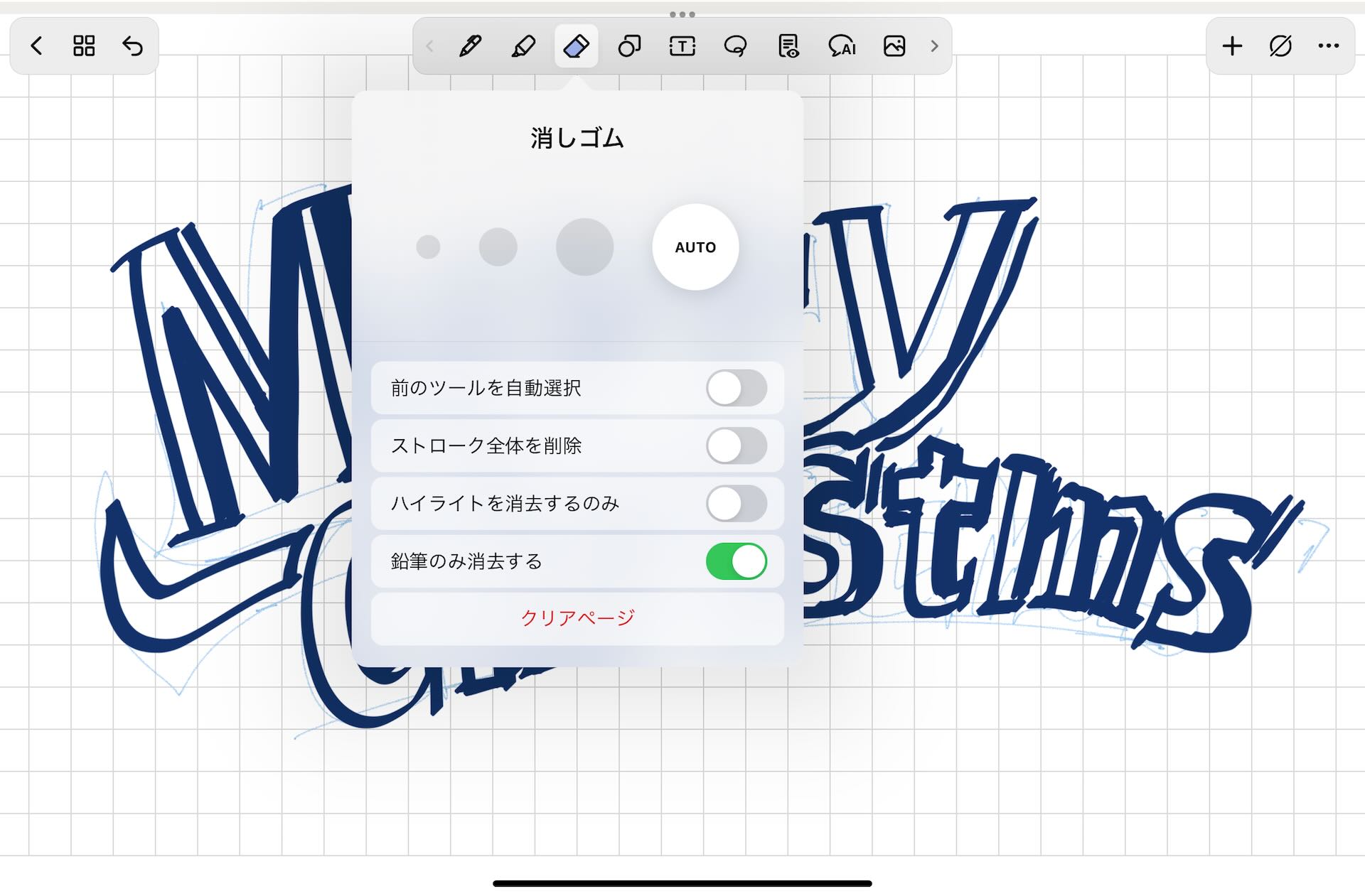
Task: Show previous tools with left toolbar arrow
Action: click(429, 46)
